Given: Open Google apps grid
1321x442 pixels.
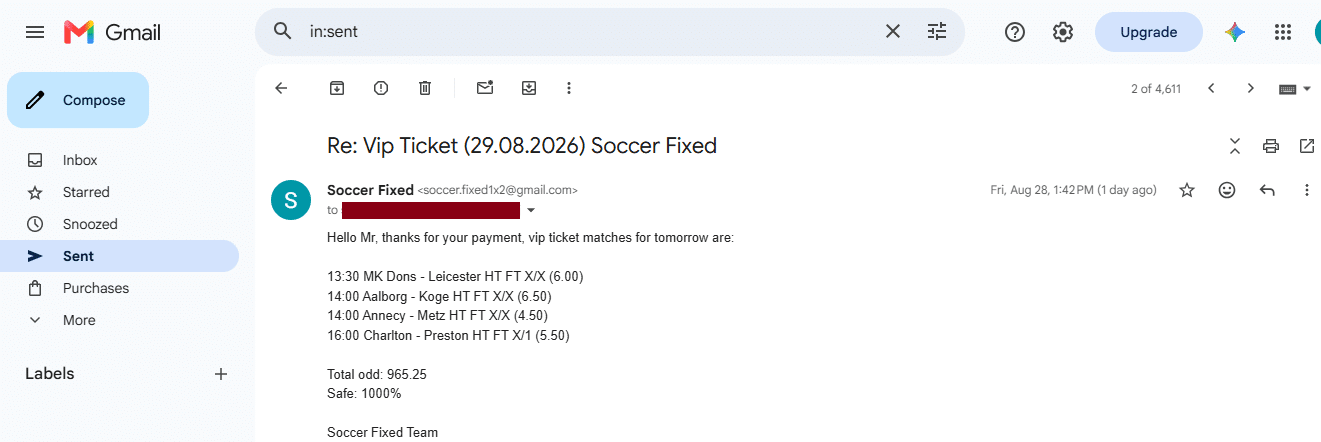Looking at the screenshot, I should pyautogui.click(x=1283, y=32).
